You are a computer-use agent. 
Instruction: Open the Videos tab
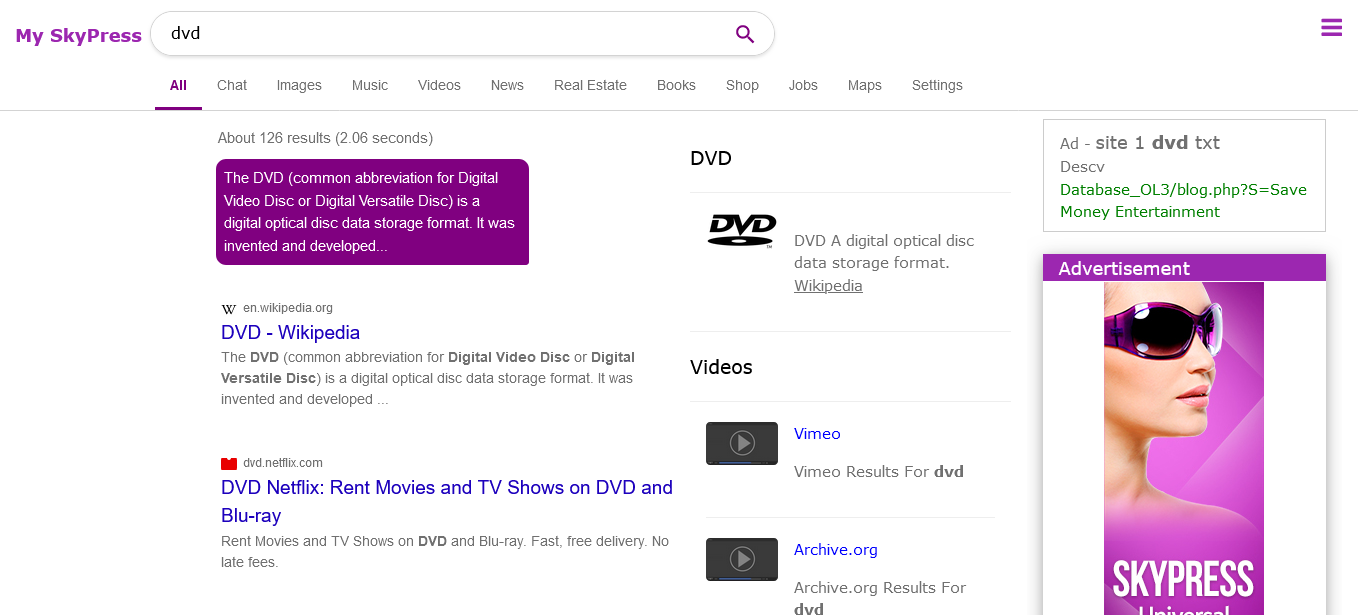pos(439,85)
